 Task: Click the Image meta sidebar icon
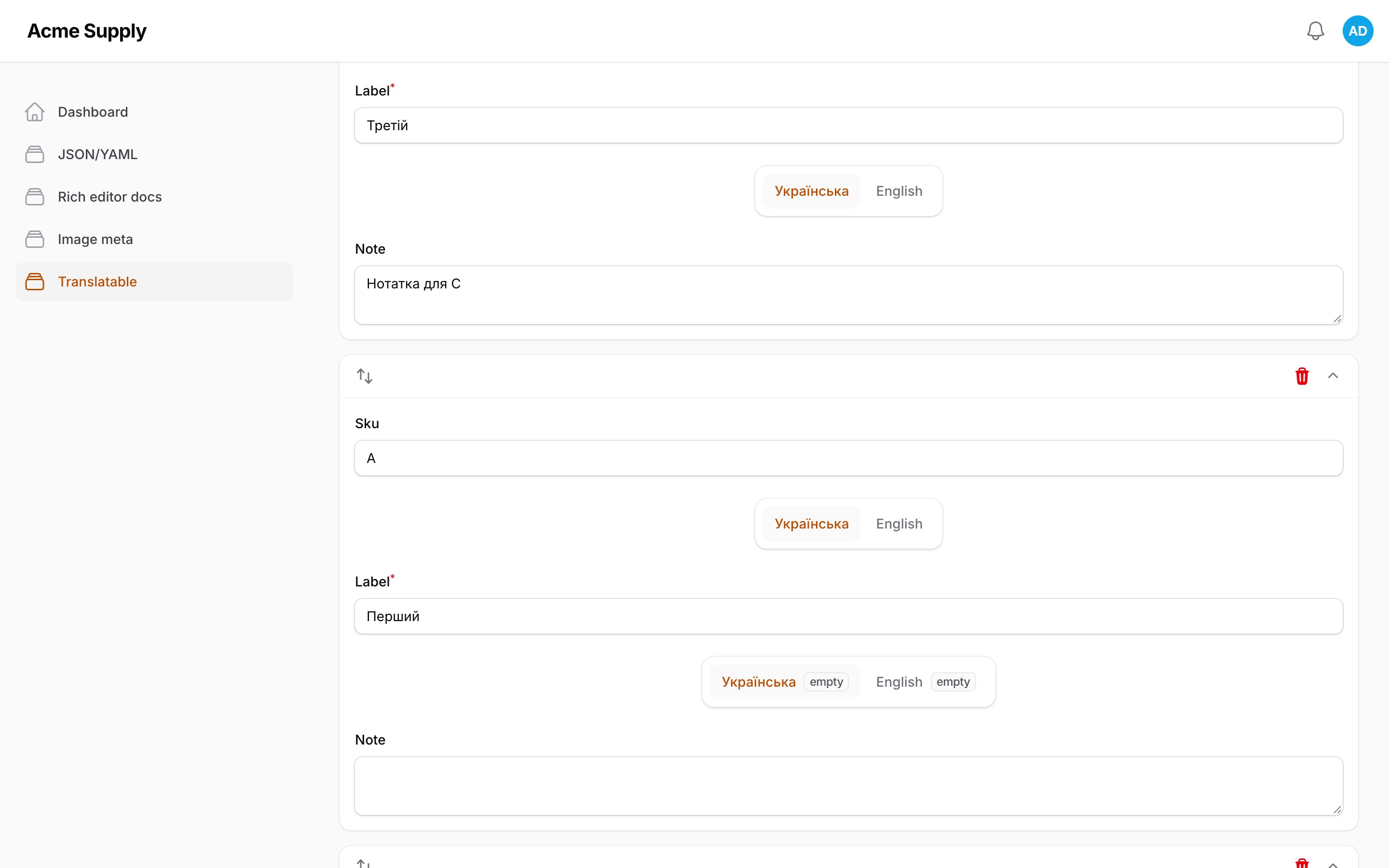pyautogui.click(x=34, y=239)
